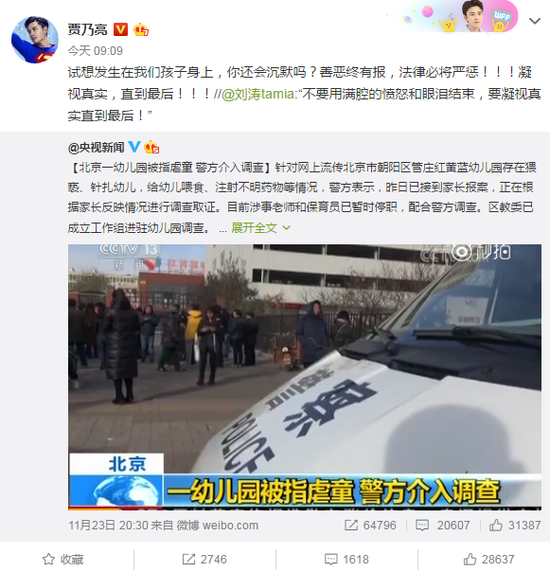
Task: Toggle 收藏 to favorite this post
Action: (63, 559)
